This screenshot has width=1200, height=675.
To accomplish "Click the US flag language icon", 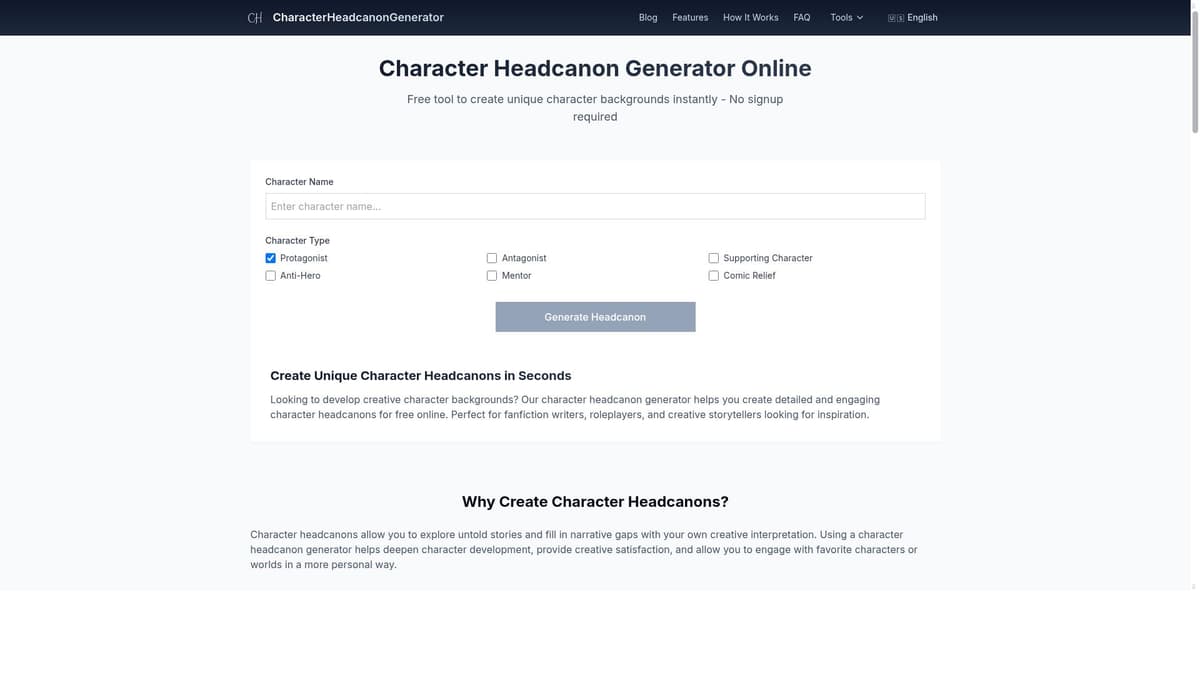I will coord(896,18).
